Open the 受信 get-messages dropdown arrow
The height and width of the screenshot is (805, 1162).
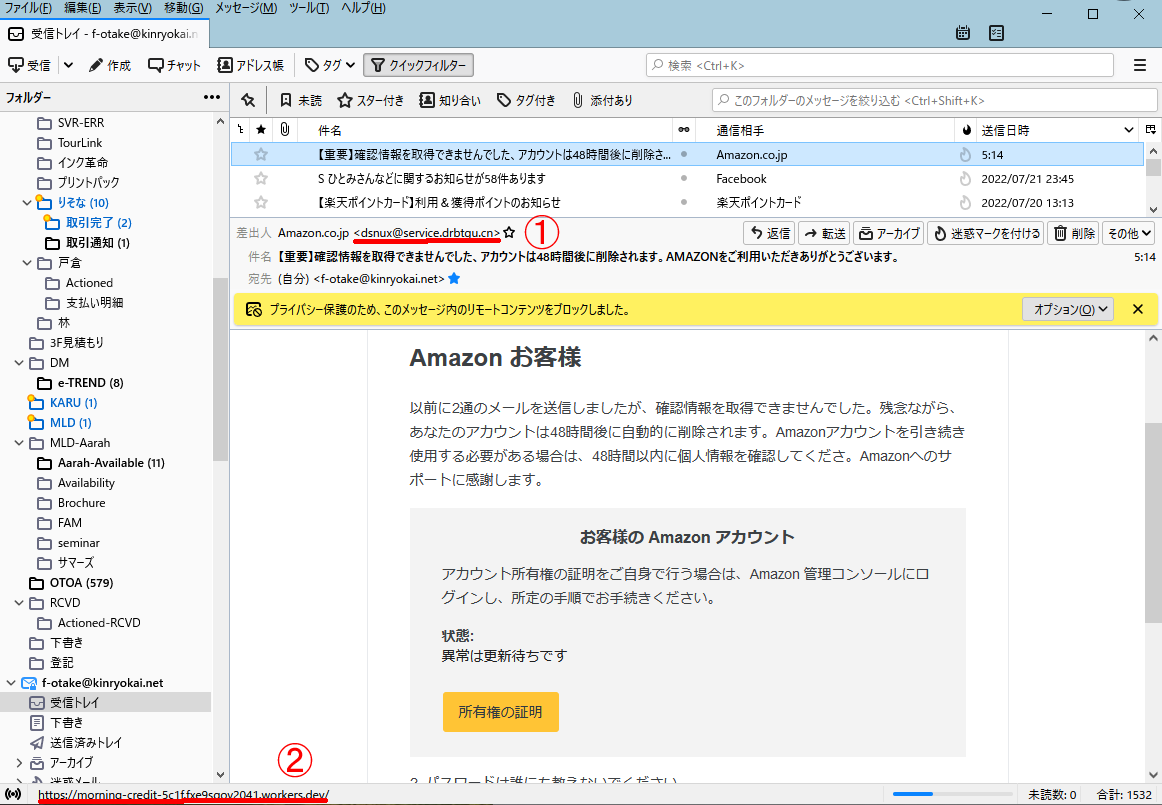coord(68,65)
